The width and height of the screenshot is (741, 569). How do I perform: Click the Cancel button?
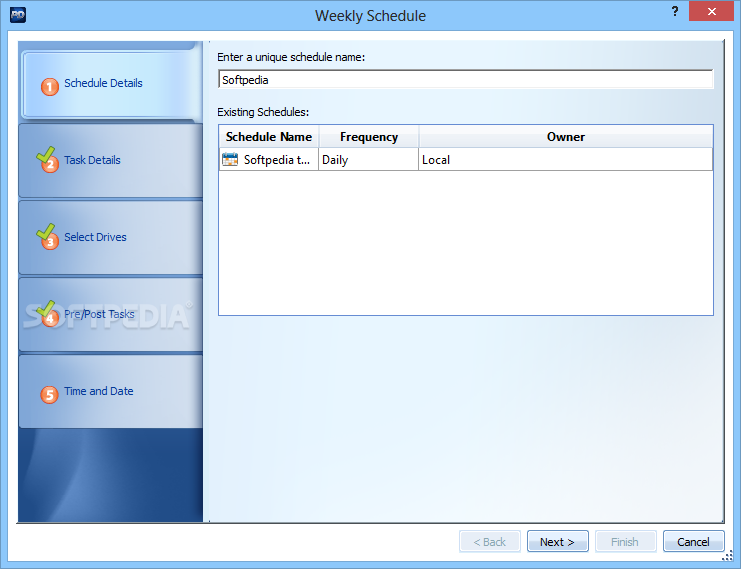click(693, 541)
